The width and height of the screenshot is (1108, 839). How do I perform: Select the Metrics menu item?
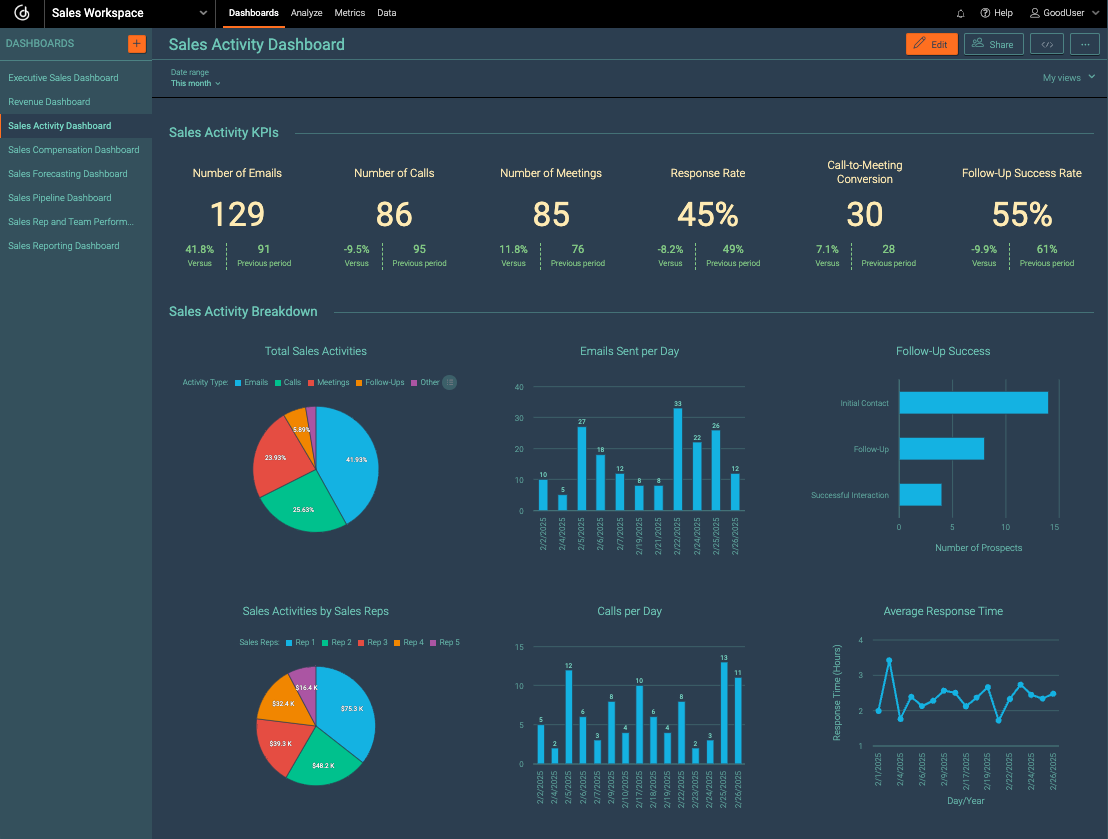tap(349, 13)
